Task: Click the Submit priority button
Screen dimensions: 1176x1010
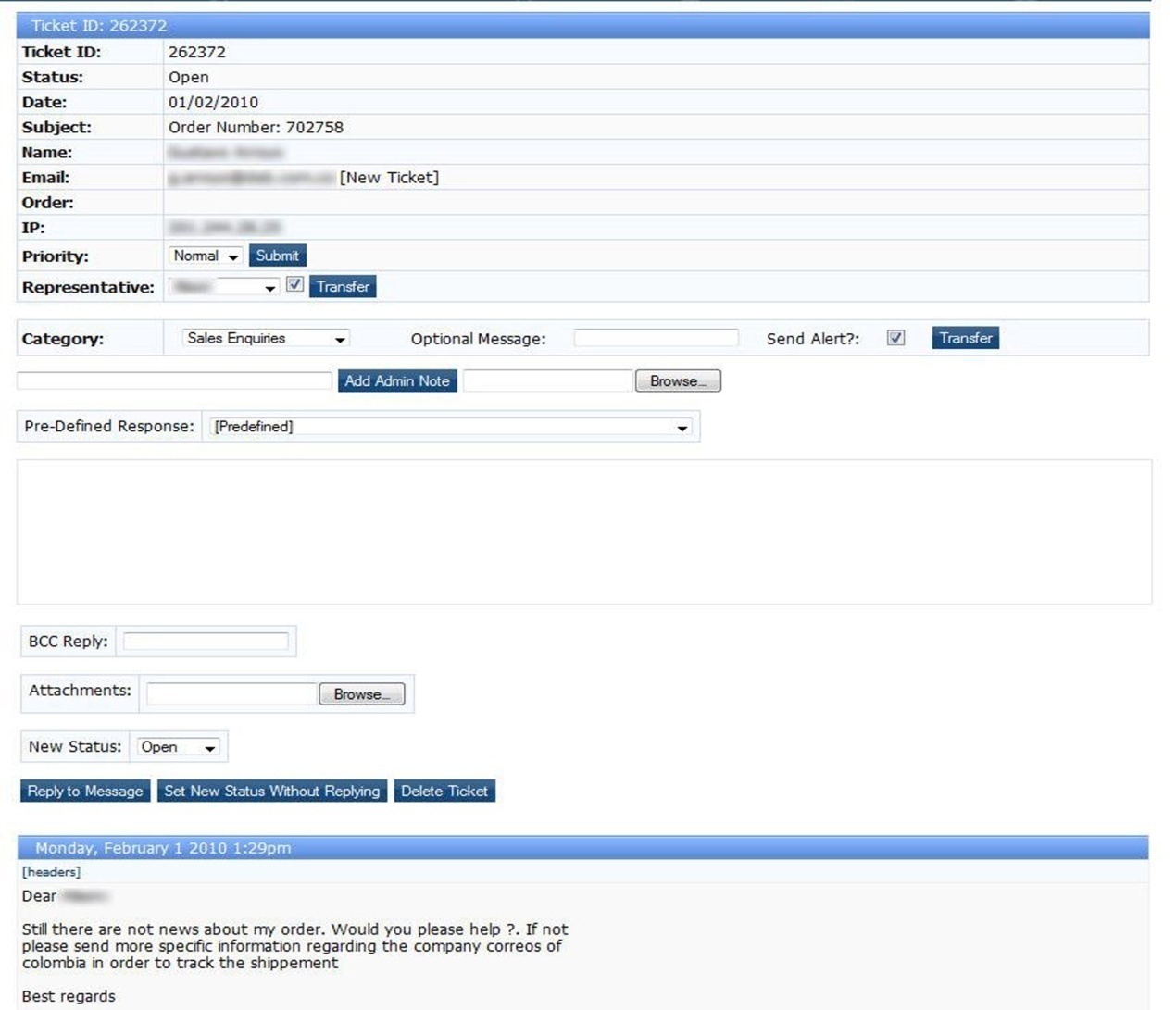Action: 277,256
